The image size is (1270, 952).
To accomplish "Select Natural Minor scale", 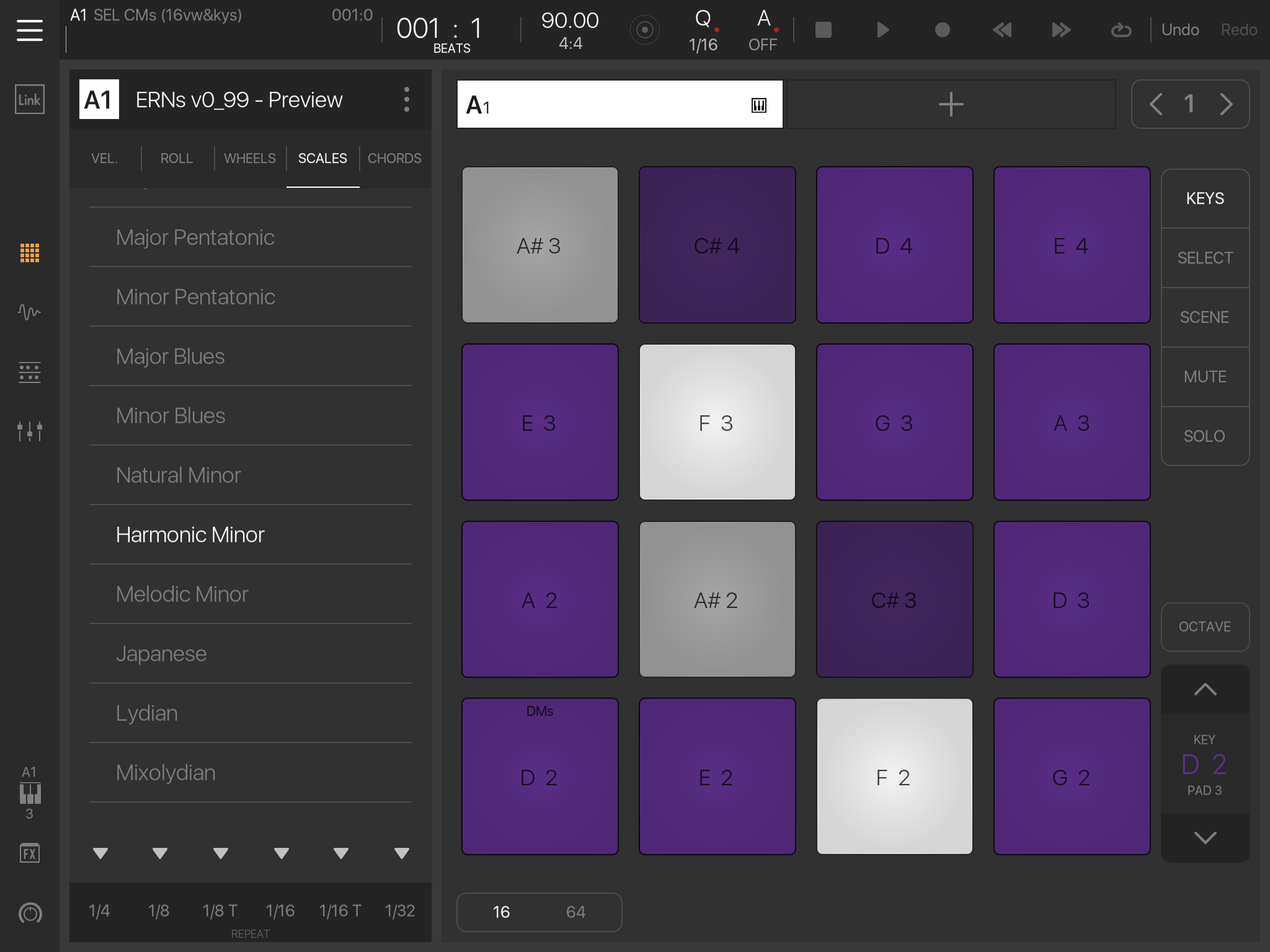I will 251,475.
